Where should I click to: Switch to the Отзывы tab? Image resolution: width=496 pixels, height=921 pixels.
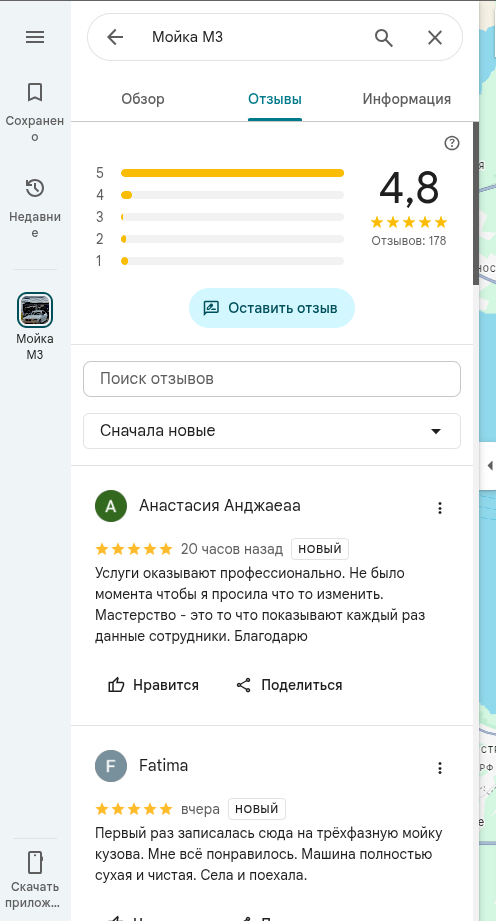(x=275, y=99)
